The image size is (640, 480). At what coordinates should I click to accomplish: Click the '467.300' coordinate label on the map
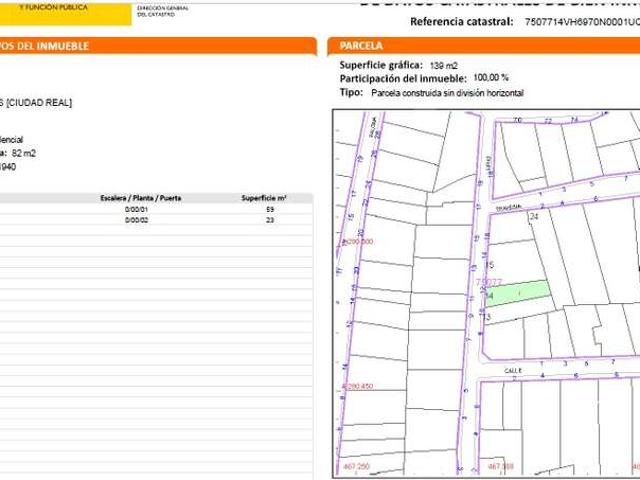[501, 466]
